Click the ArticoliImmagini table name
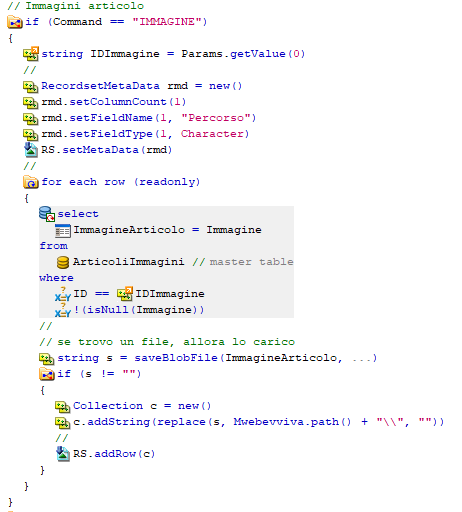 click(x=128, y=262)
